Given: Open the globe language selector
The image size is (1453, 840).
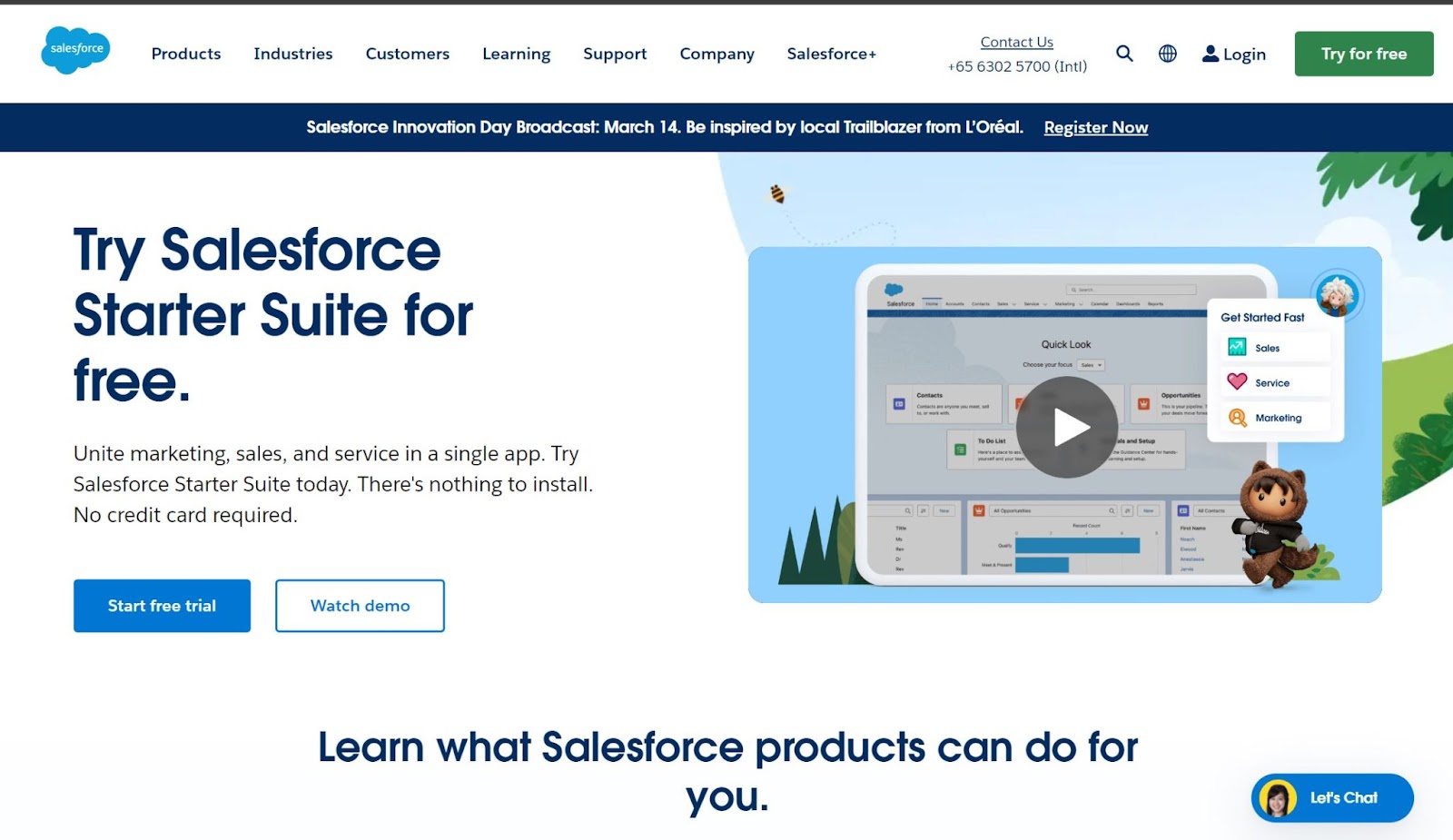Looking at the screenshot, I should (1168, 54).
